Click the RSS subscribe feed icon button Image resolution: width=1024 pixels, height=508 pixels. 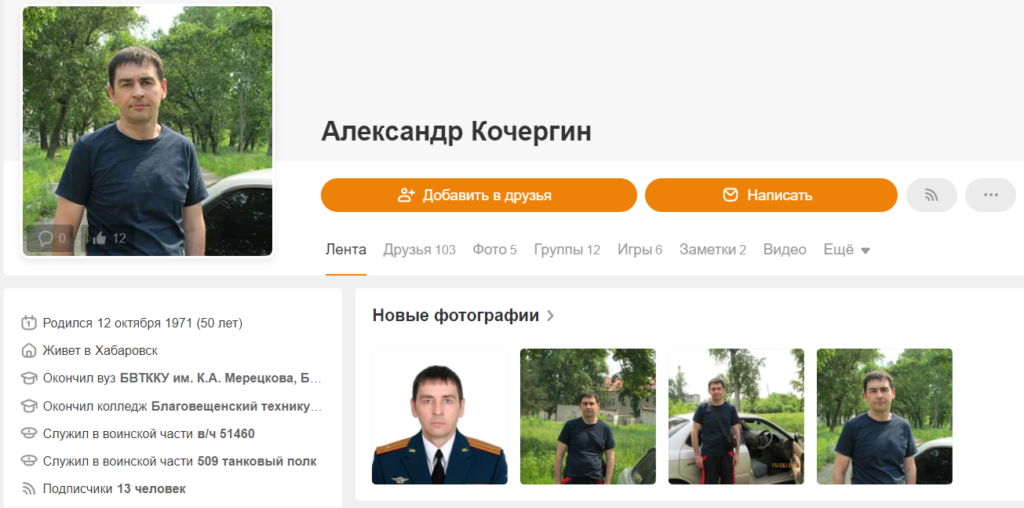931,195
